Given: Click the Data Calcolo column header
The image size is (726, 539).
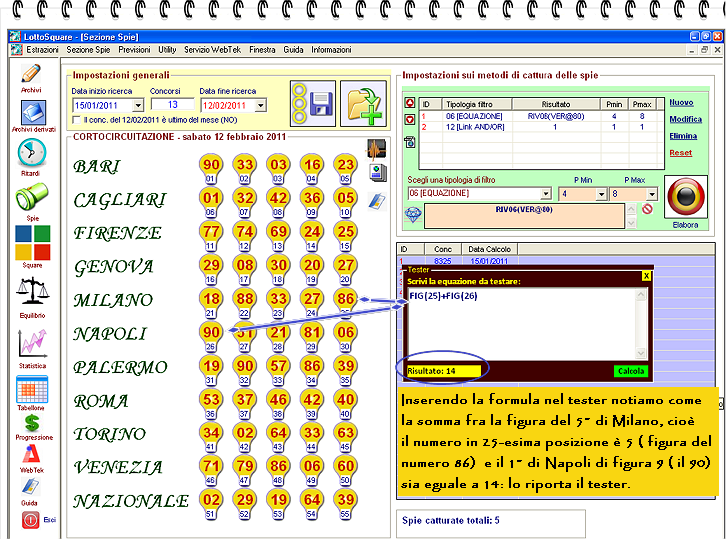Looking at the screenshot, I should tap(489, 249).
